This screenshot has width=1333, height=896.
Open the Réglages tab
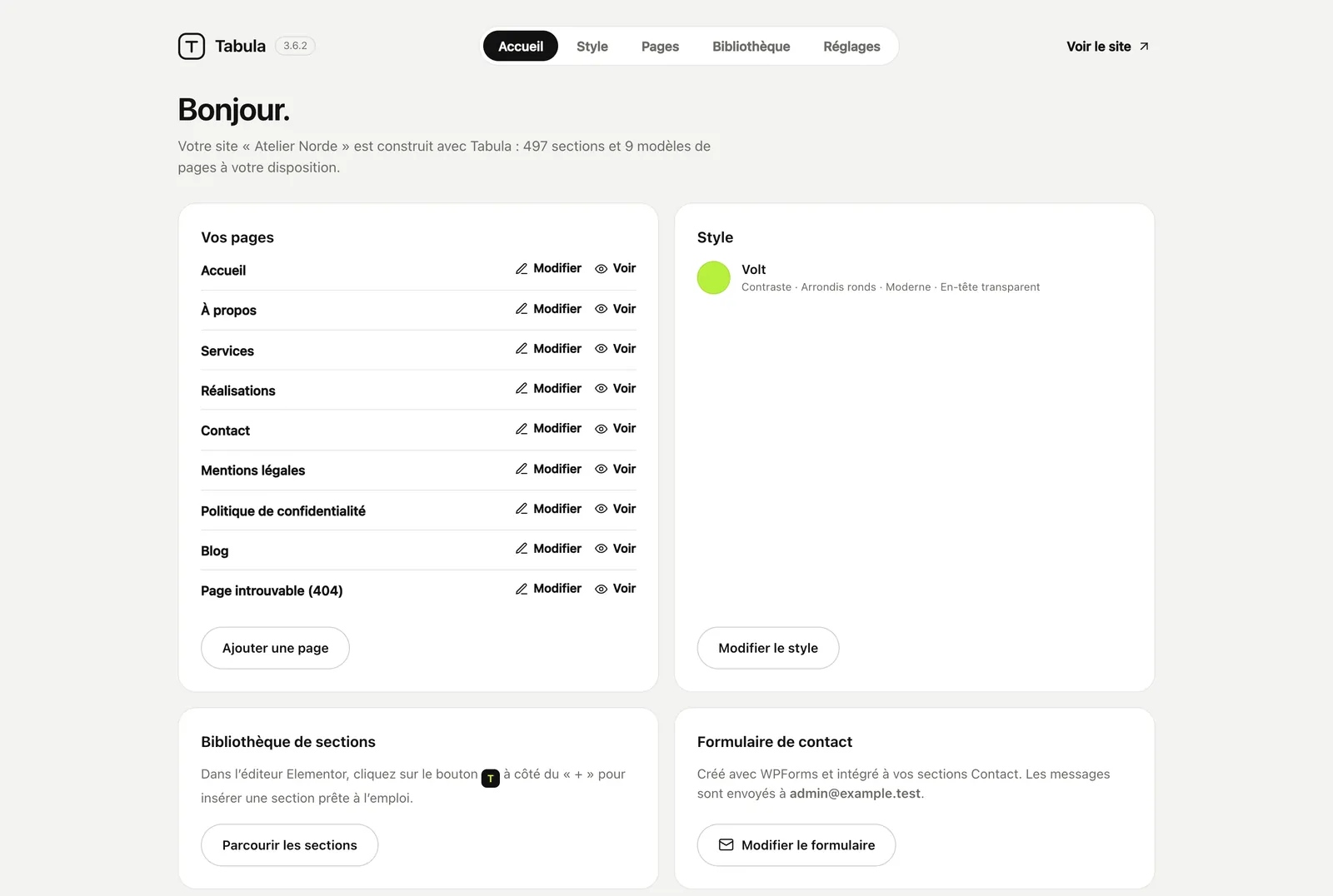click(851, 47)
